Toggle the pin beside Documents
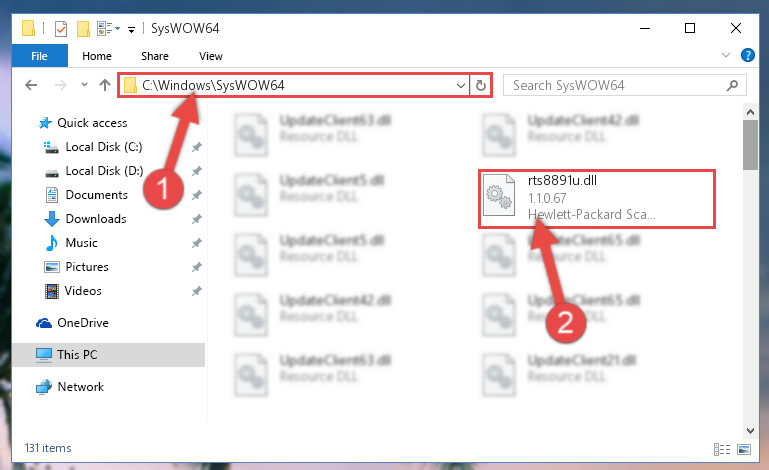This screenshot has height=470, width=769. pos(197,195)
